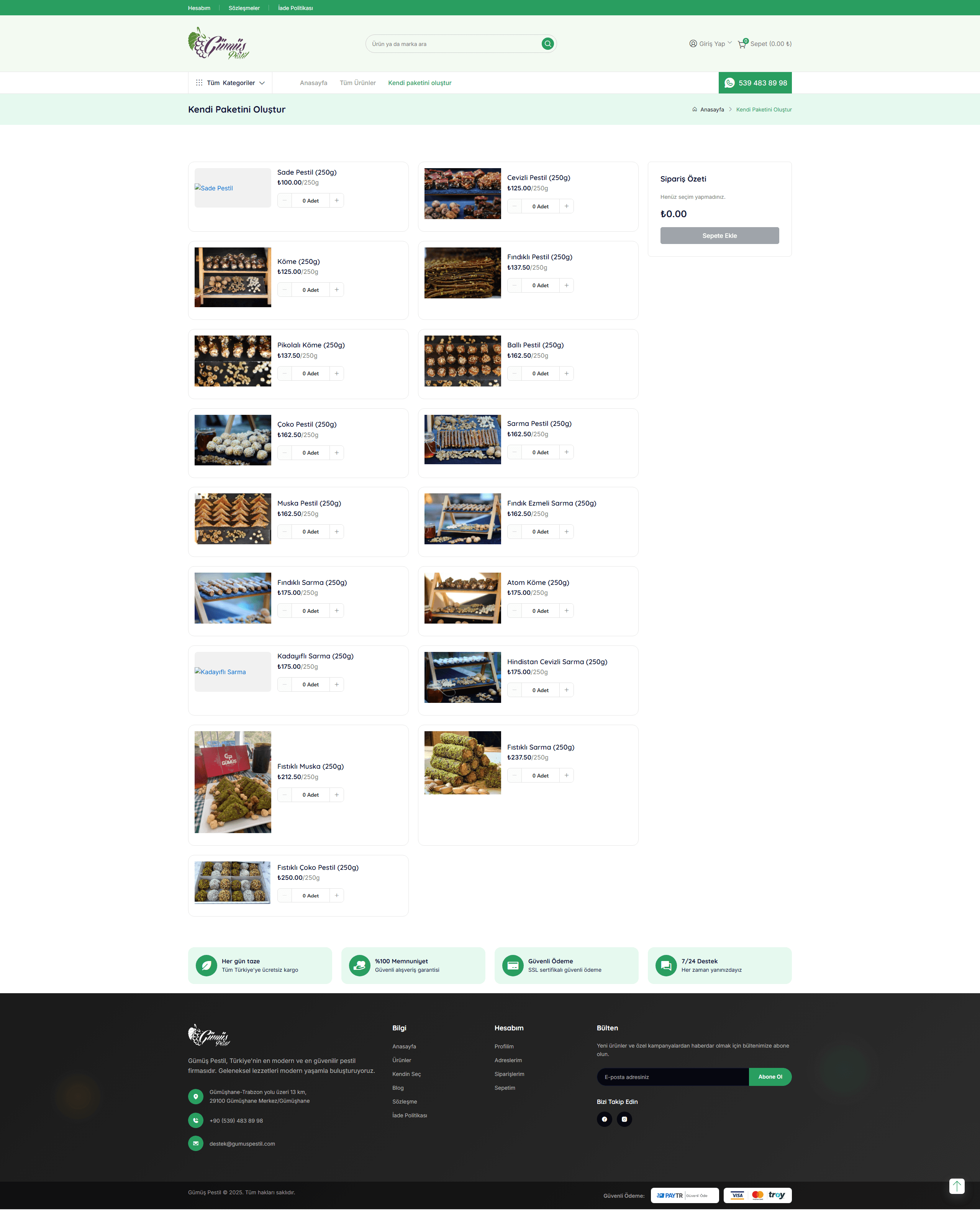The image size is (980, 1210).
Task: Click the user account icon beside Giriş Yap
Action: point(693,43)
